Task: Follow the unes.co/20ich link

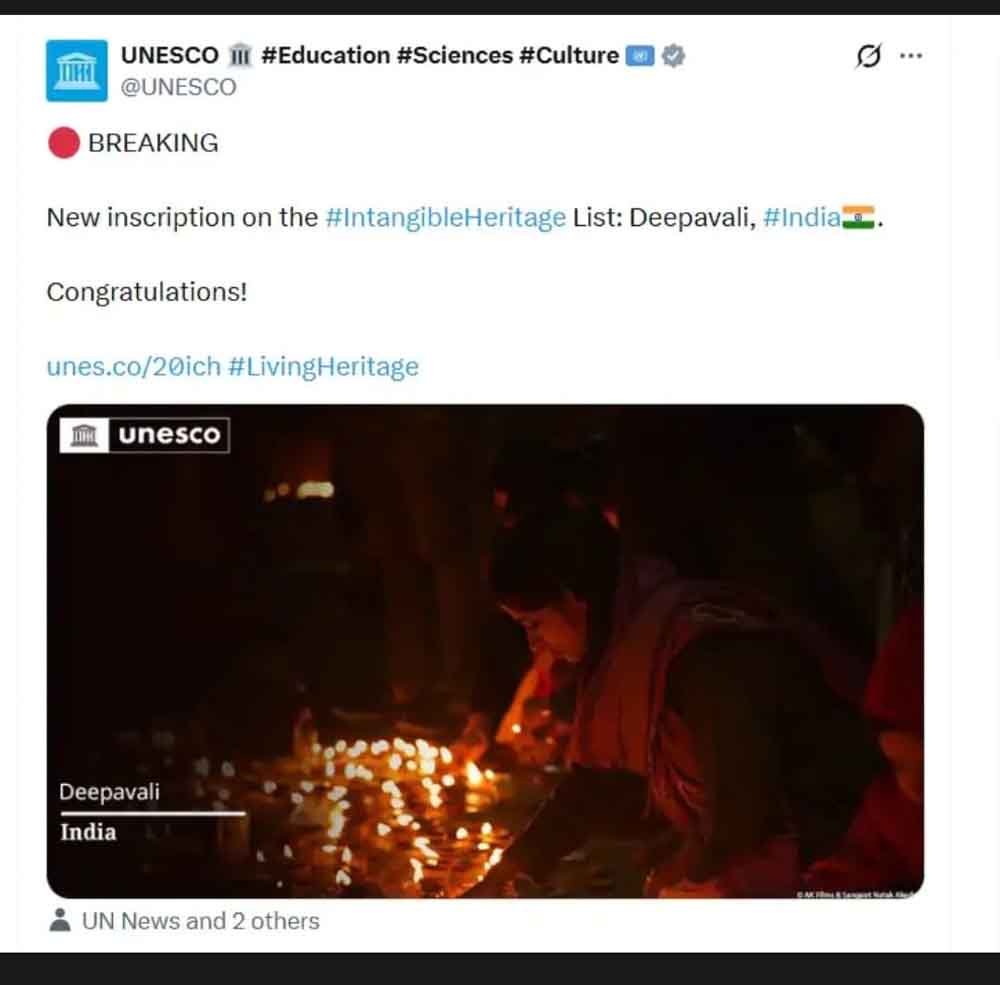Action: (x=133, y=367)
